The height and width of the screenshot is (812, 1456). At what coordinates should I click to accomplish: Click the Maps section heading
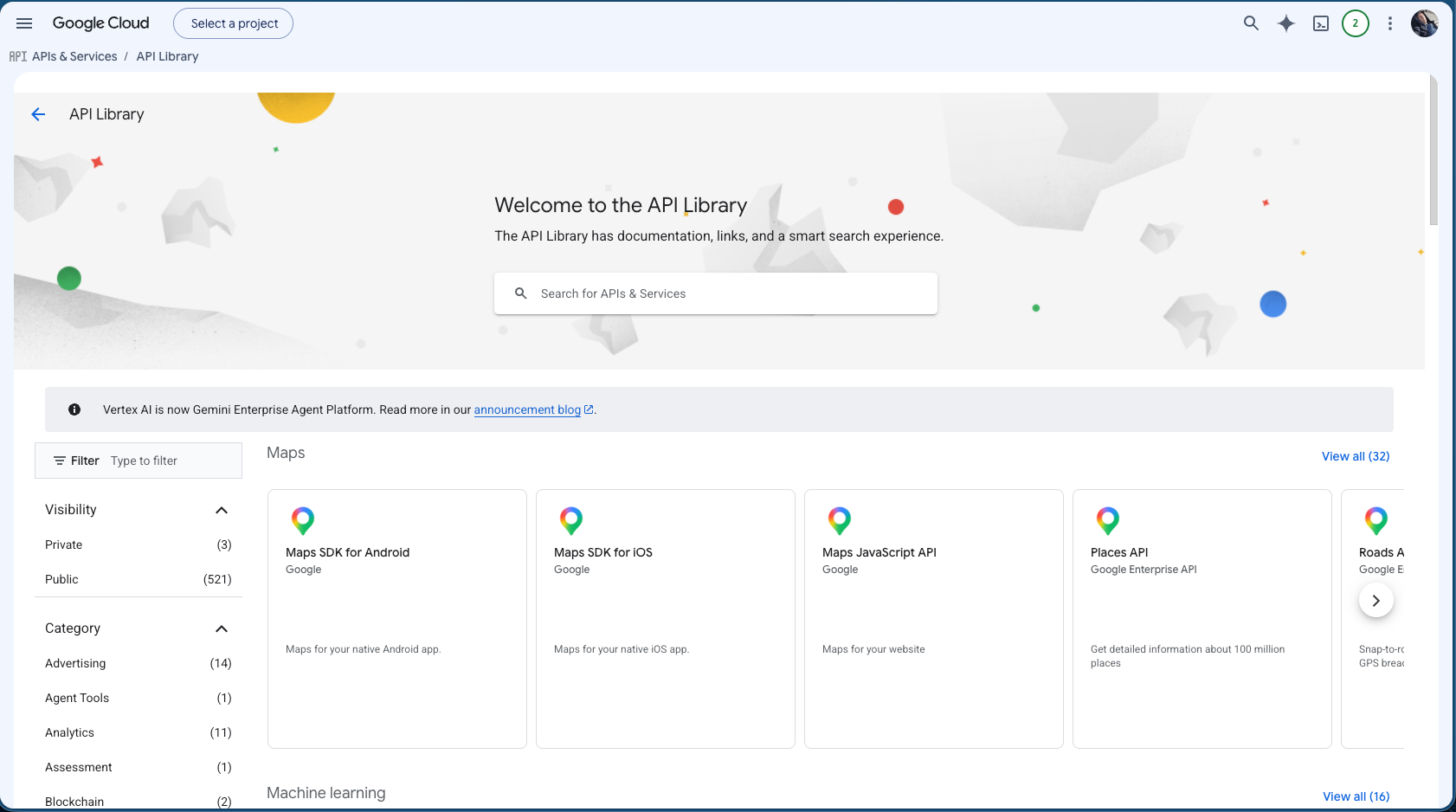pyautogui.click(x=286, y=453)
